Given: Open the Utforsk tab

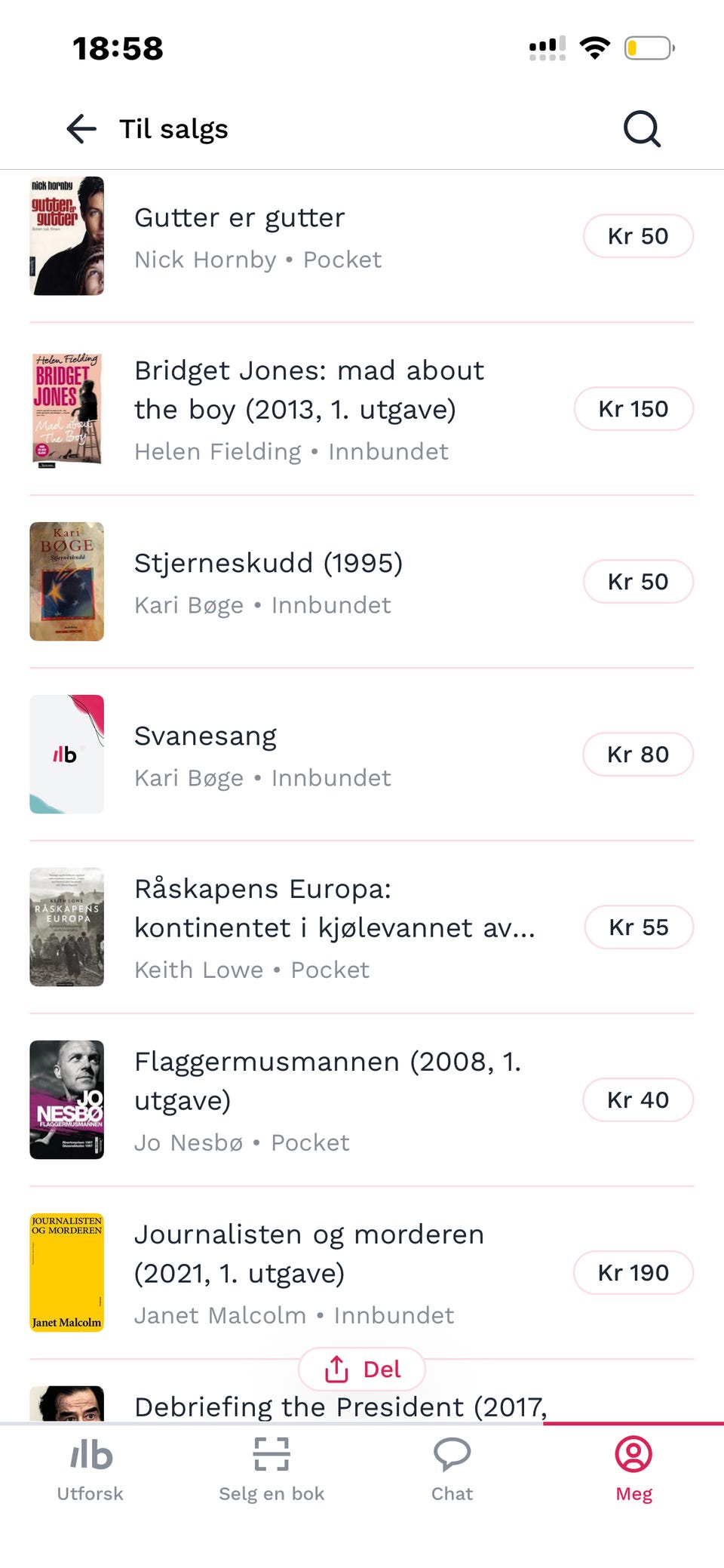Looking at the screenshot, I should pos(90,1471).
